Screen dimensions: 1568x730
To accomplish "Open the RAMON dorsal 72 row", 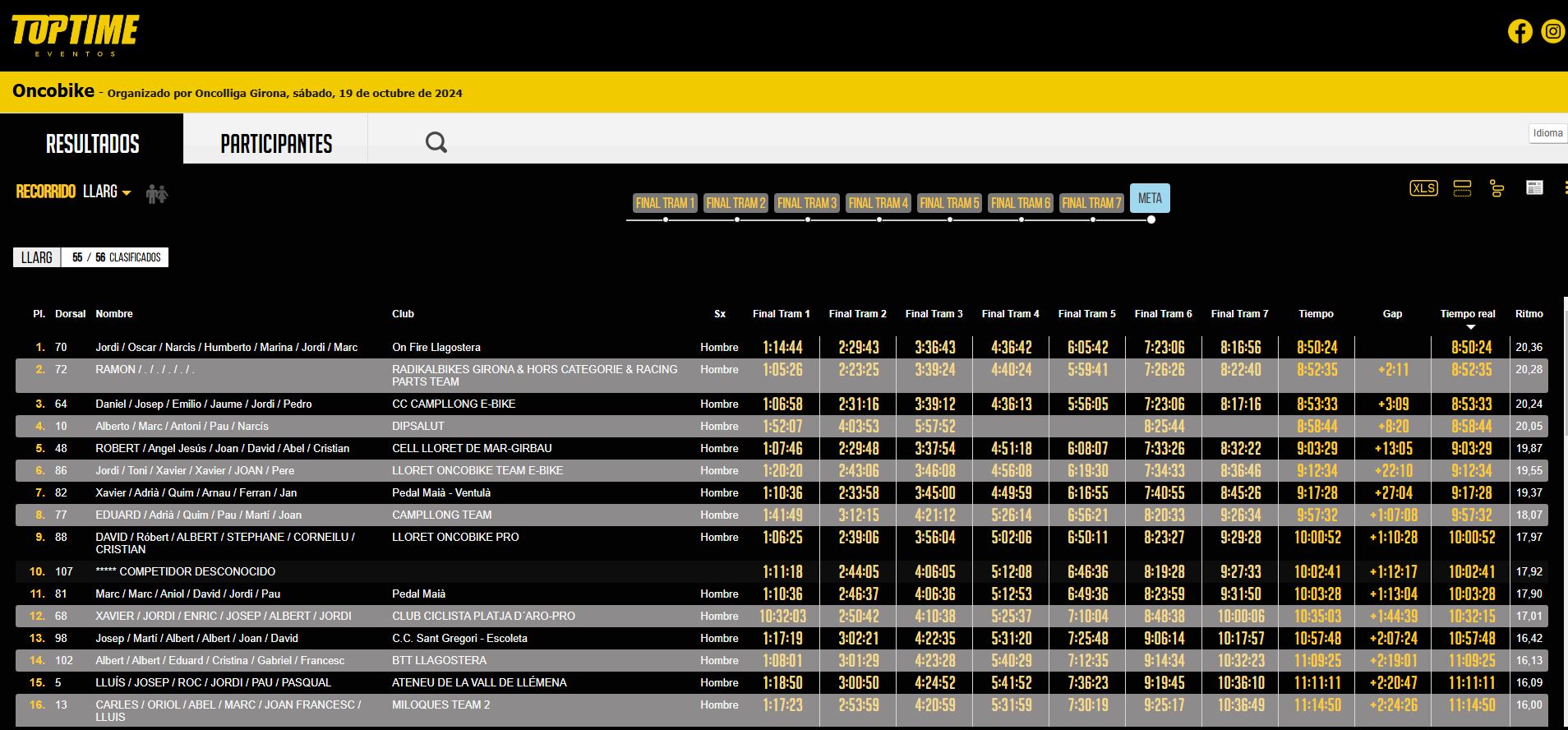I will (781, 375).
